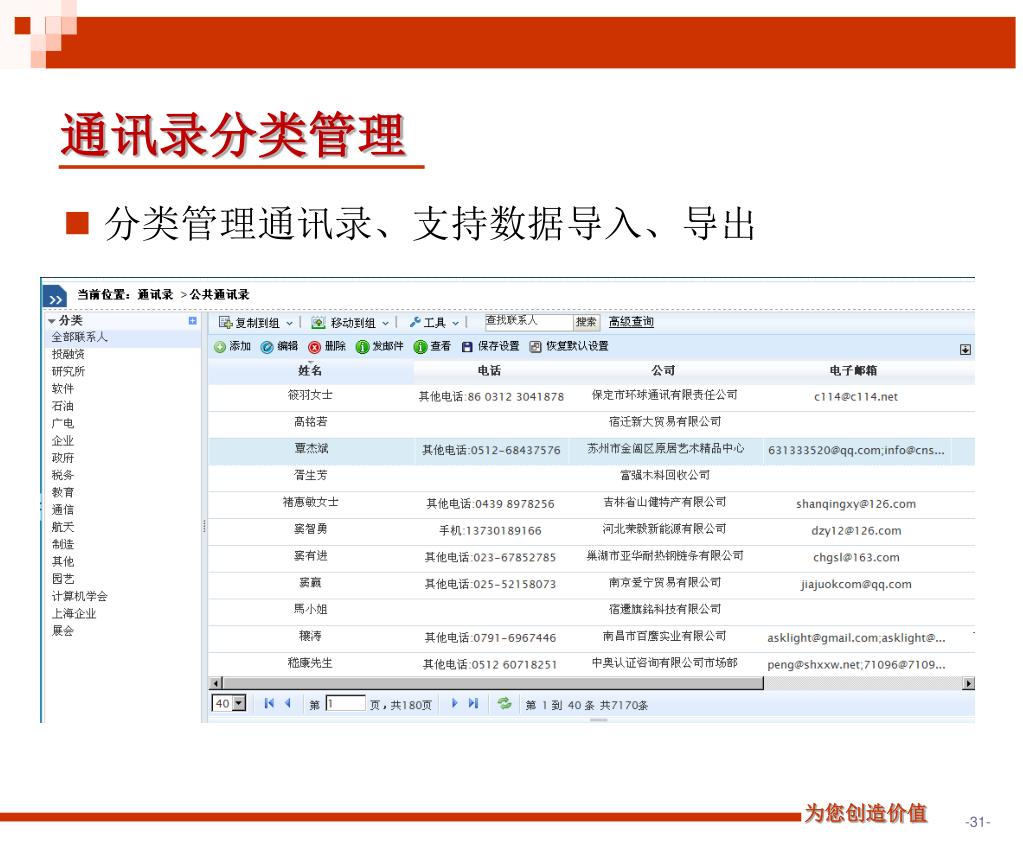
Task: Click the 查看 view icon
Action: point(420,347)
